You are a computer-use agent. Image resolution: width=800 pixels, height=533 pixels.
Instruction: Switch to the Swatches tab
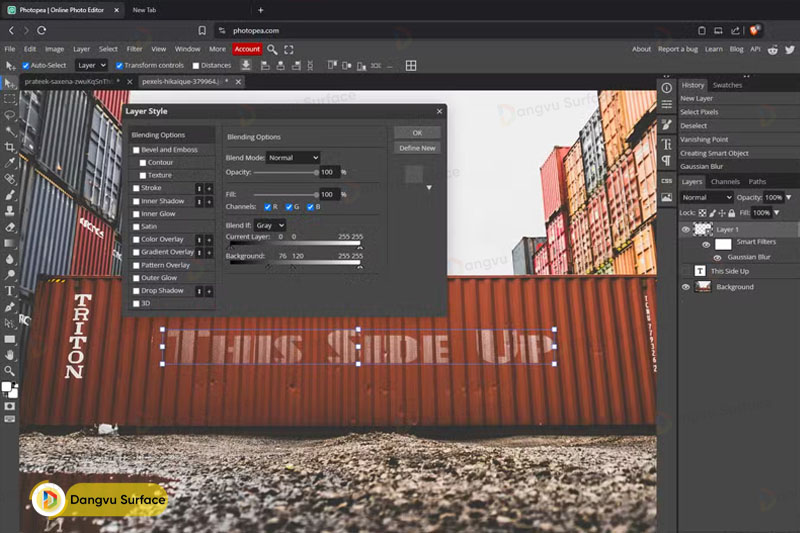(728, 85)
